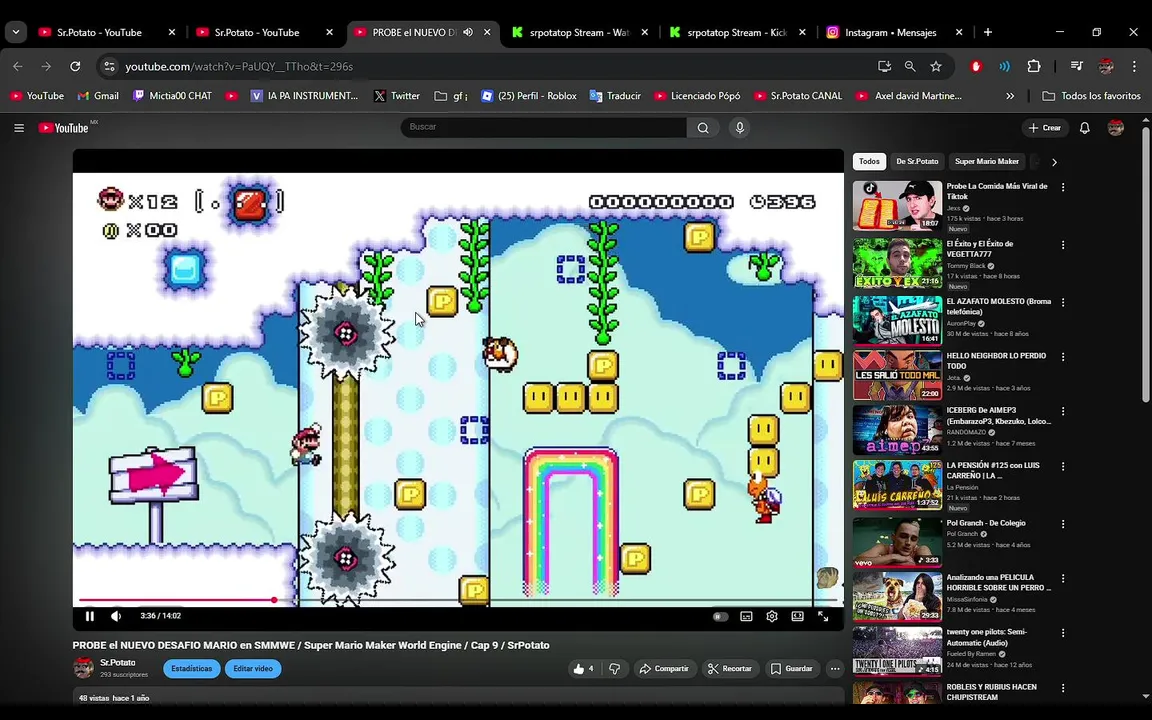Open Chrome three-dot menu
Screen dimensions: 1152x720
click(1134, 66)
